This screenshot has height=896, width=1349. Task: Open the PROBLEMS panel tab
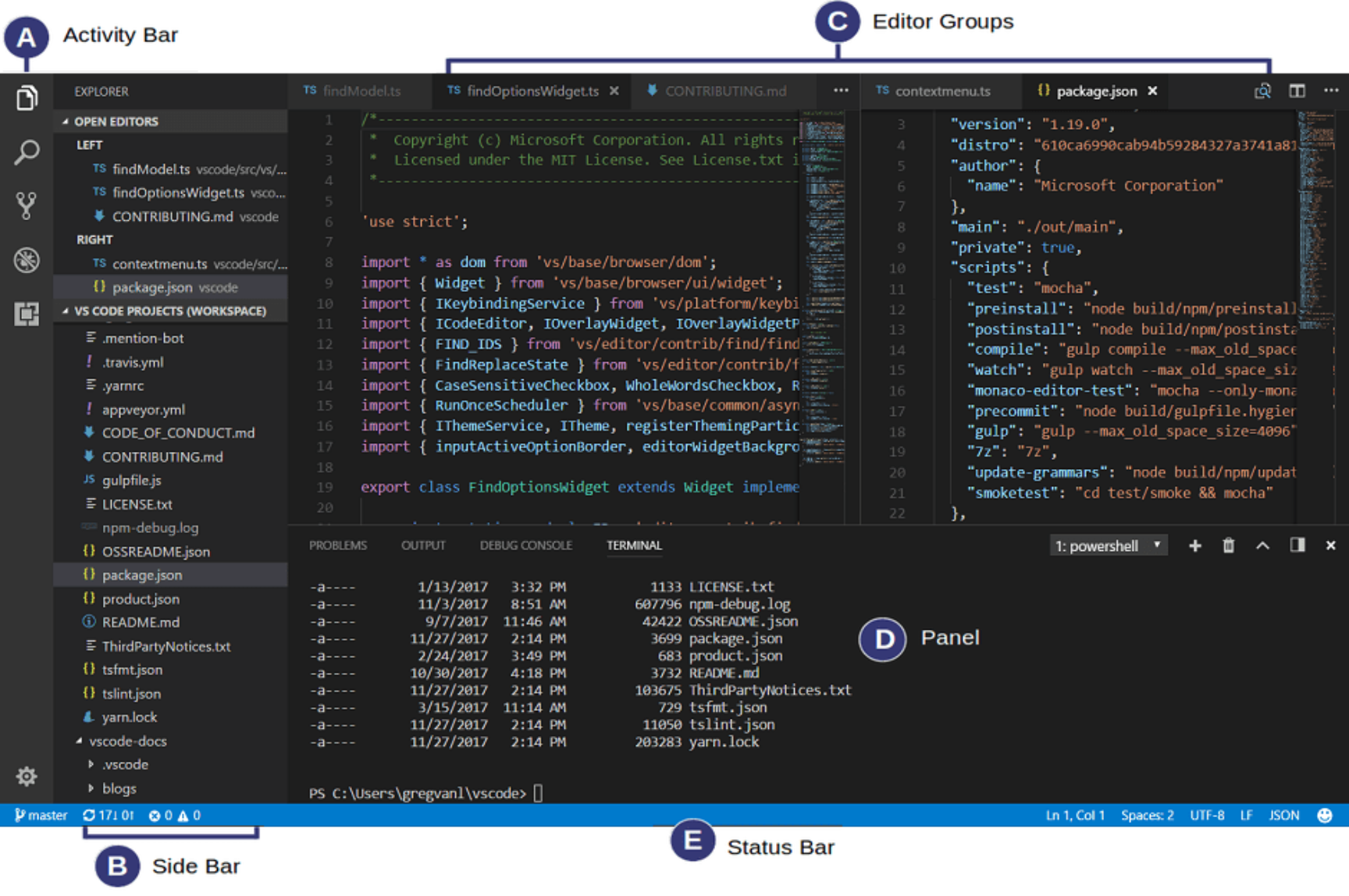(x=337, y=546)
